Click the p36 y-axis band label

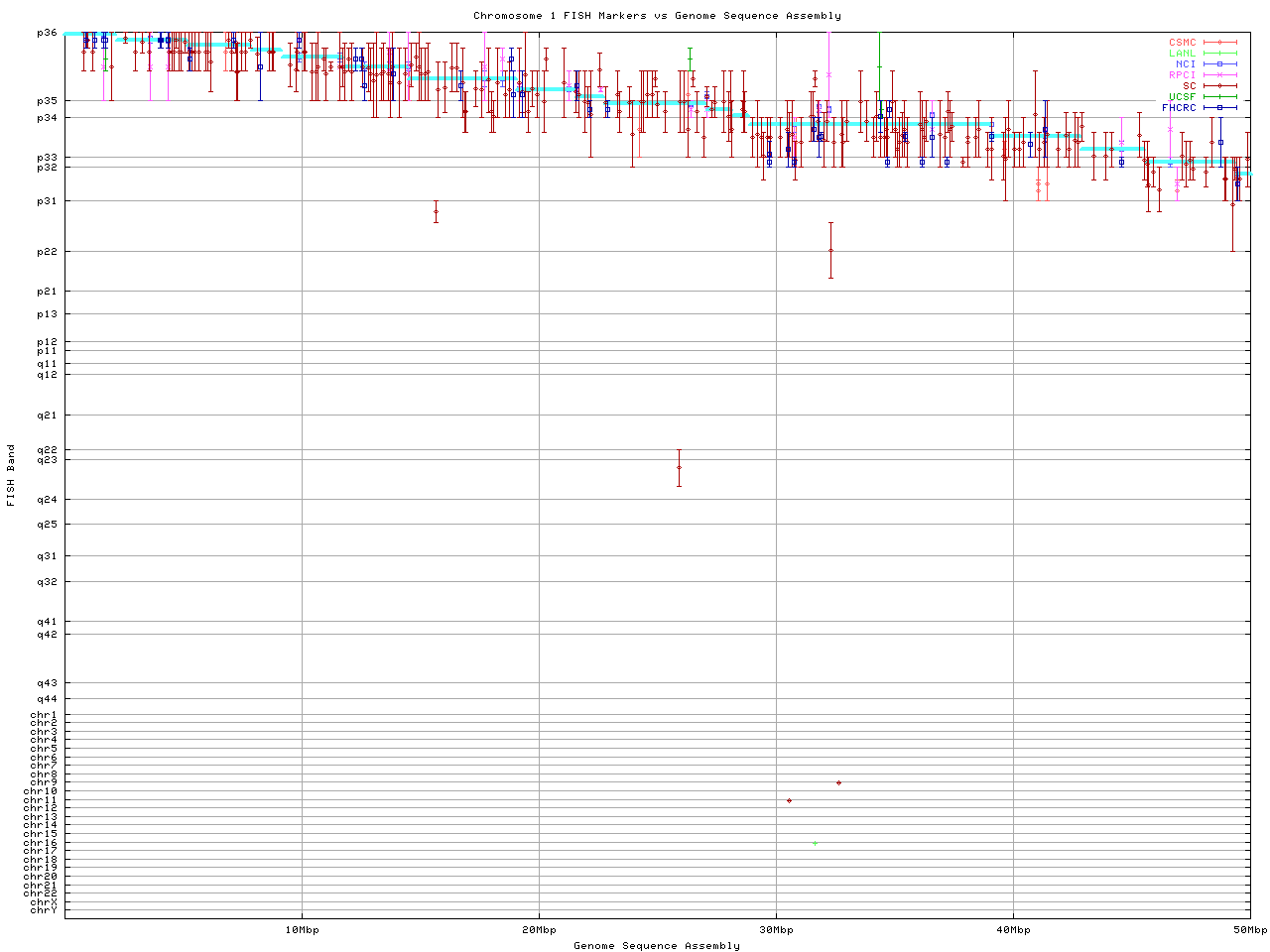point(47,33)
